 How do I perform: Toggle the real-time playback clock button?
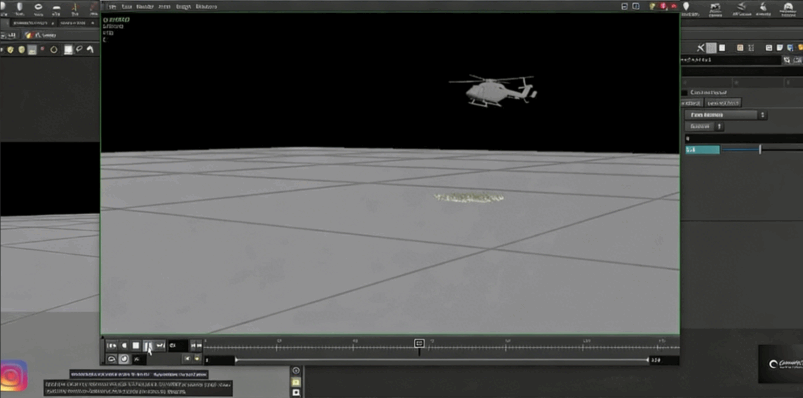click(124, 359)
